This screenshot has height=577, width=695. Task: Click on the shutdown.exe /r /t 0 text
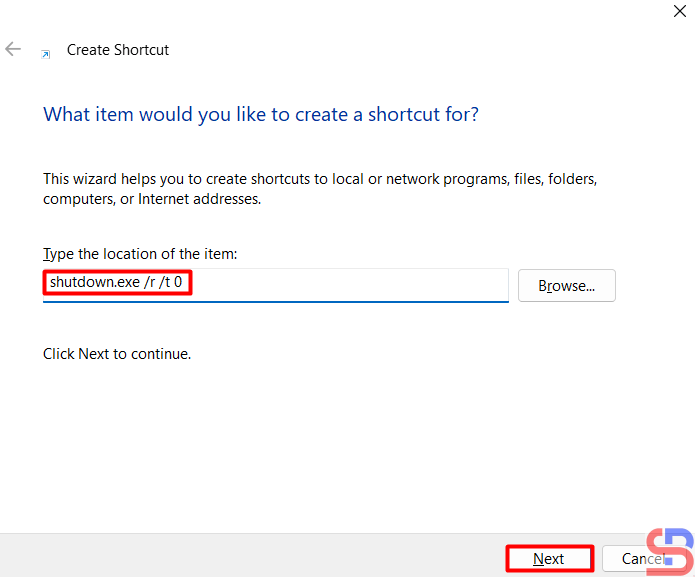(116, 283)
